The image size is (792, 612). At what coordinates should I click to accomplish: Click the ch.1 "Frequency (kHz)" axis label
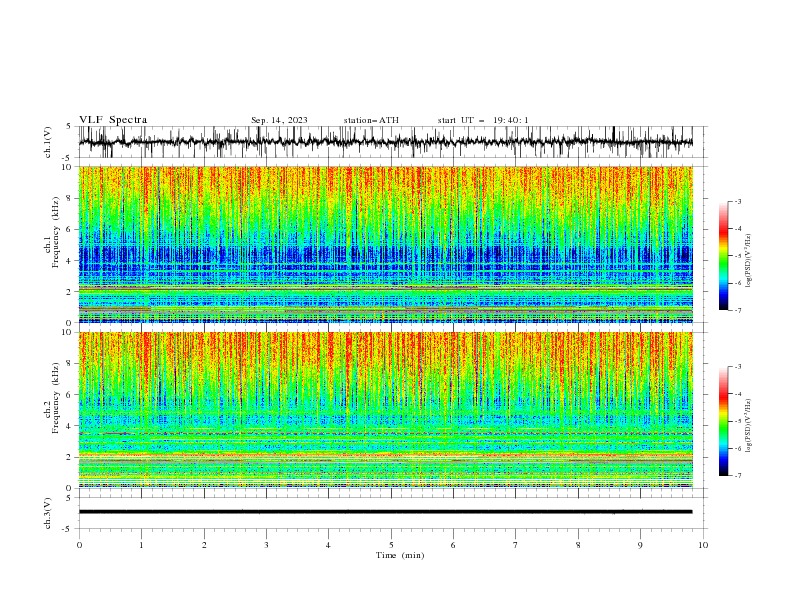coord(55,233)
